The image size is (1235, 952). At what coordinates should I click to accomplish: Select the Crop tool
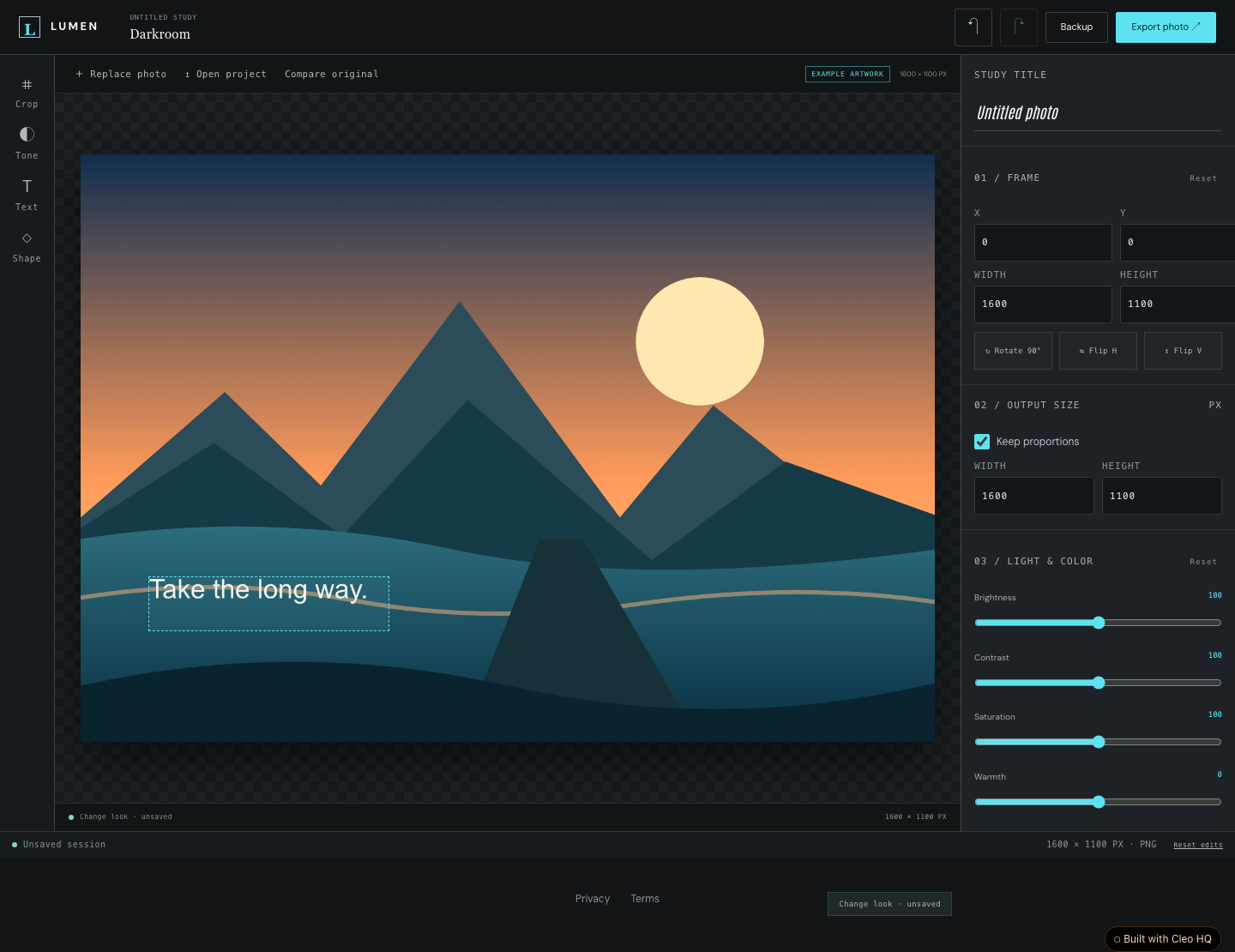(27, 93)
